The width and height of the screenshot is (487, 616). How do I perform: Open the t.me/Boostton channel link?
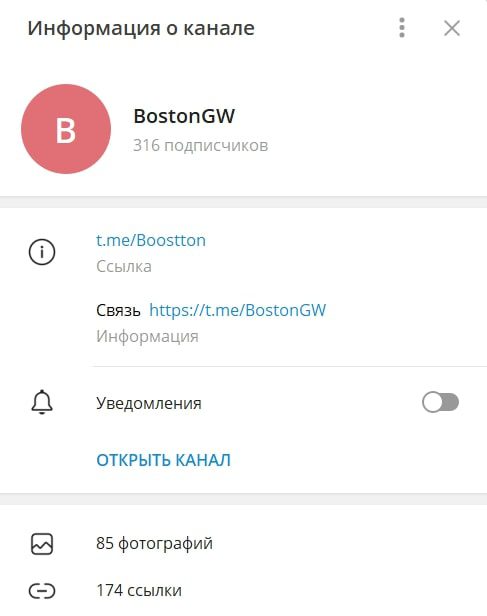151,240
